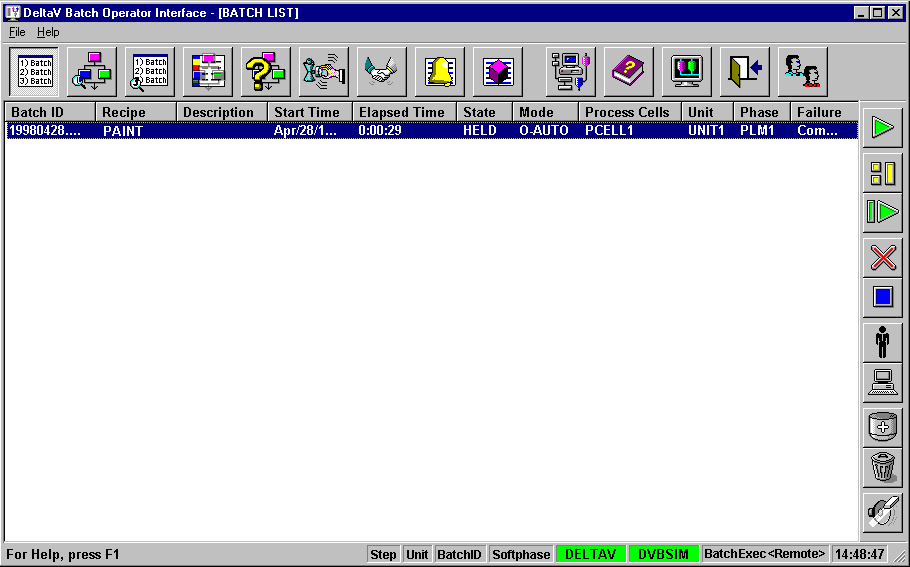Click elapsed time value 0:00:29

(x=380, y=131)
